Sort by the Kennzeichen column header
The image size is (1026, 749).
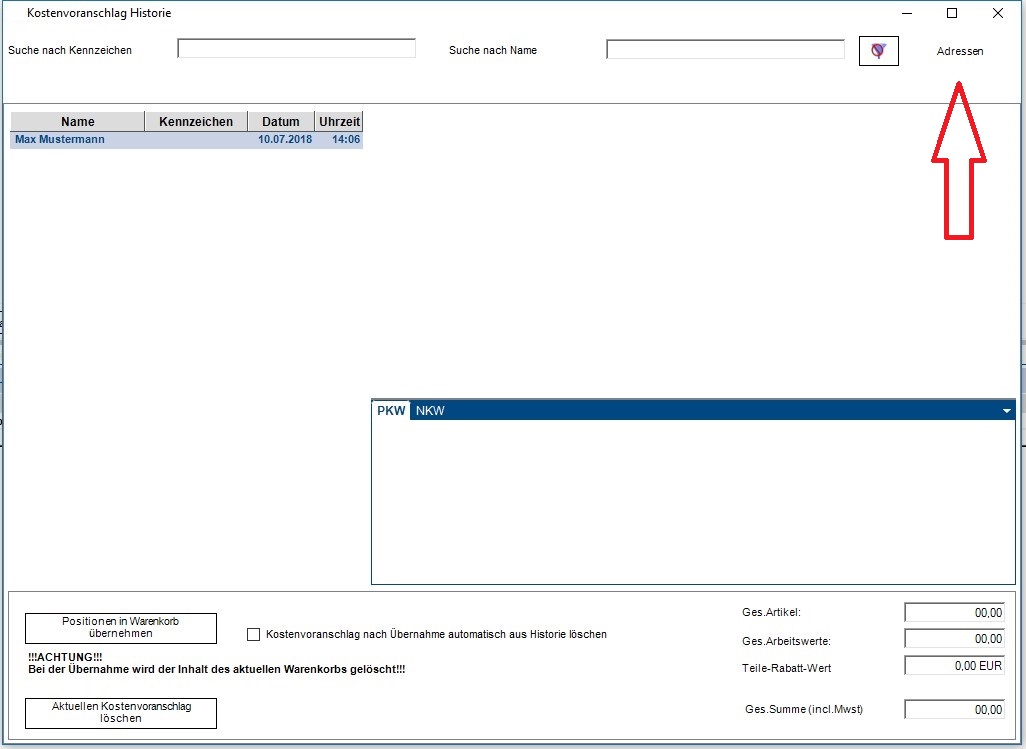196,121
